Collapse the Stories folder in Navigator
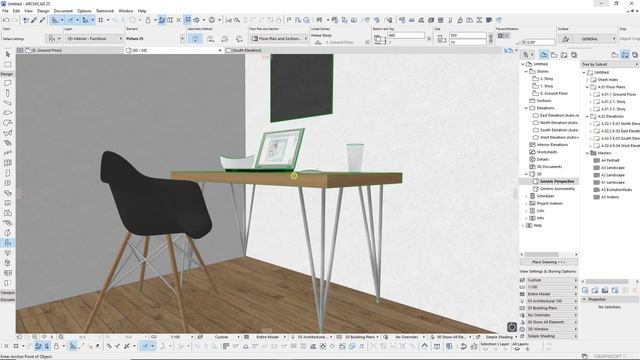The width and height of the screenshot is (640, 360). [x=526, y=71]
